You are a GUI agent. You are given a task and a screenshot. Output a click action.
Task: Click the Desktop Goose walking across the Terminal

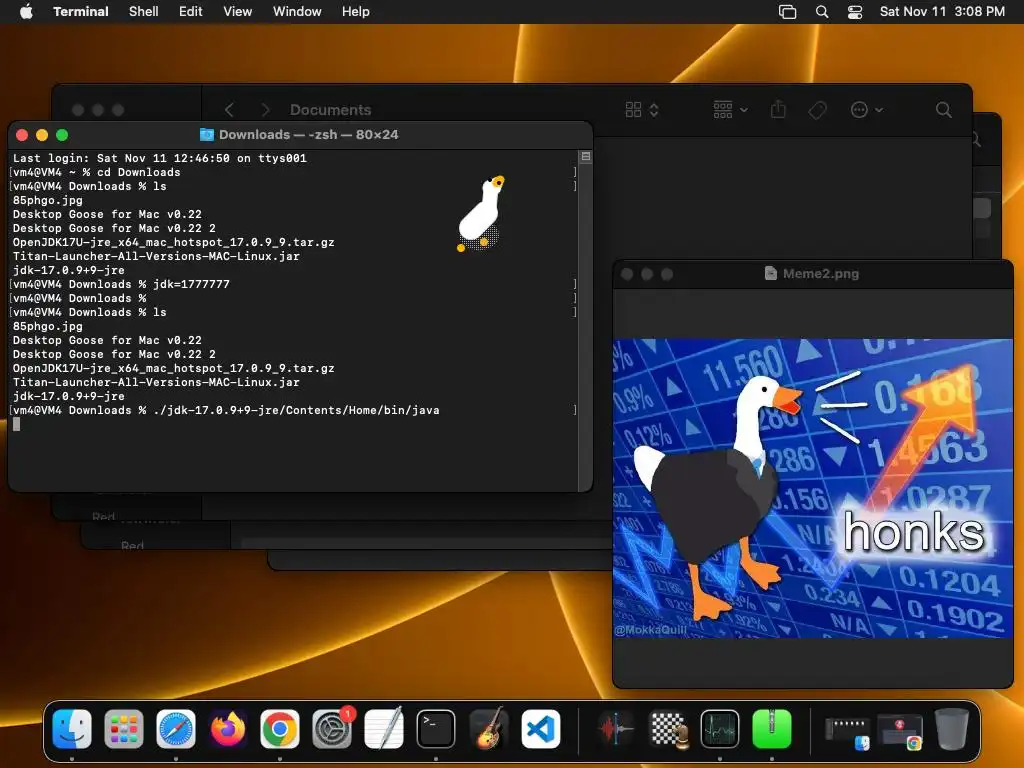click(482, 214)
